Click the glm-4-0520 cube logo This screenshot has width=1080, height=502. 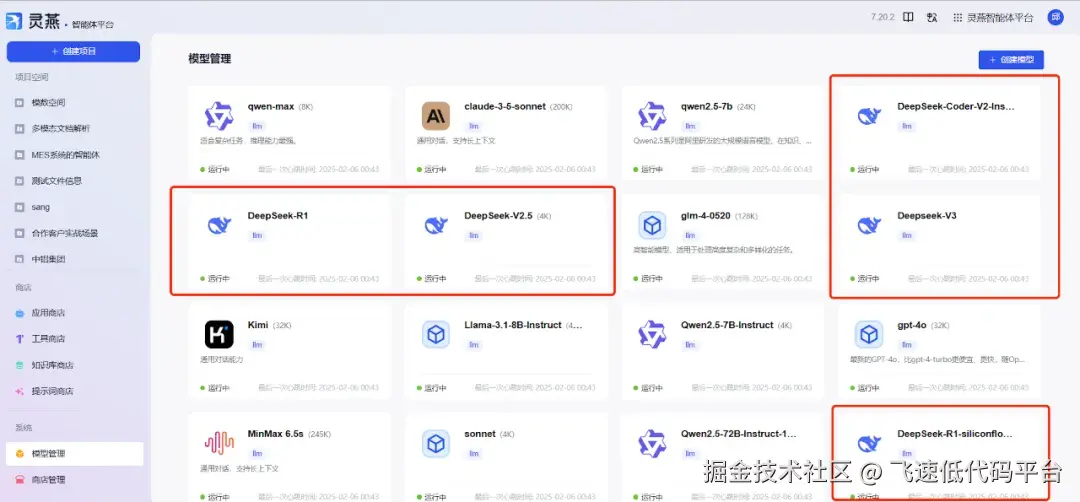[x=652, y=225]
